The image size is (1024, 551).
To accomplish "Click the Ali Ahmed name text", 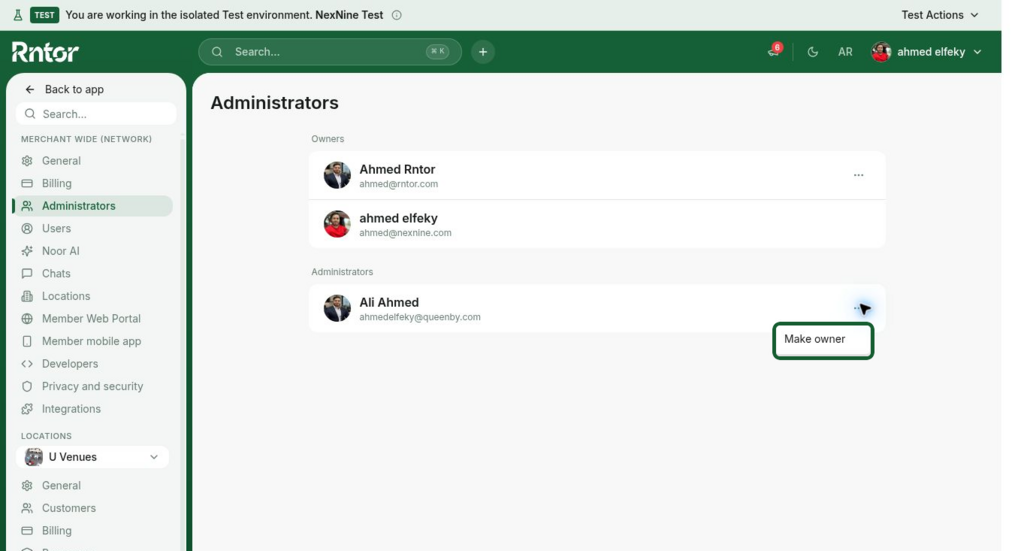I will pos(389,302).
